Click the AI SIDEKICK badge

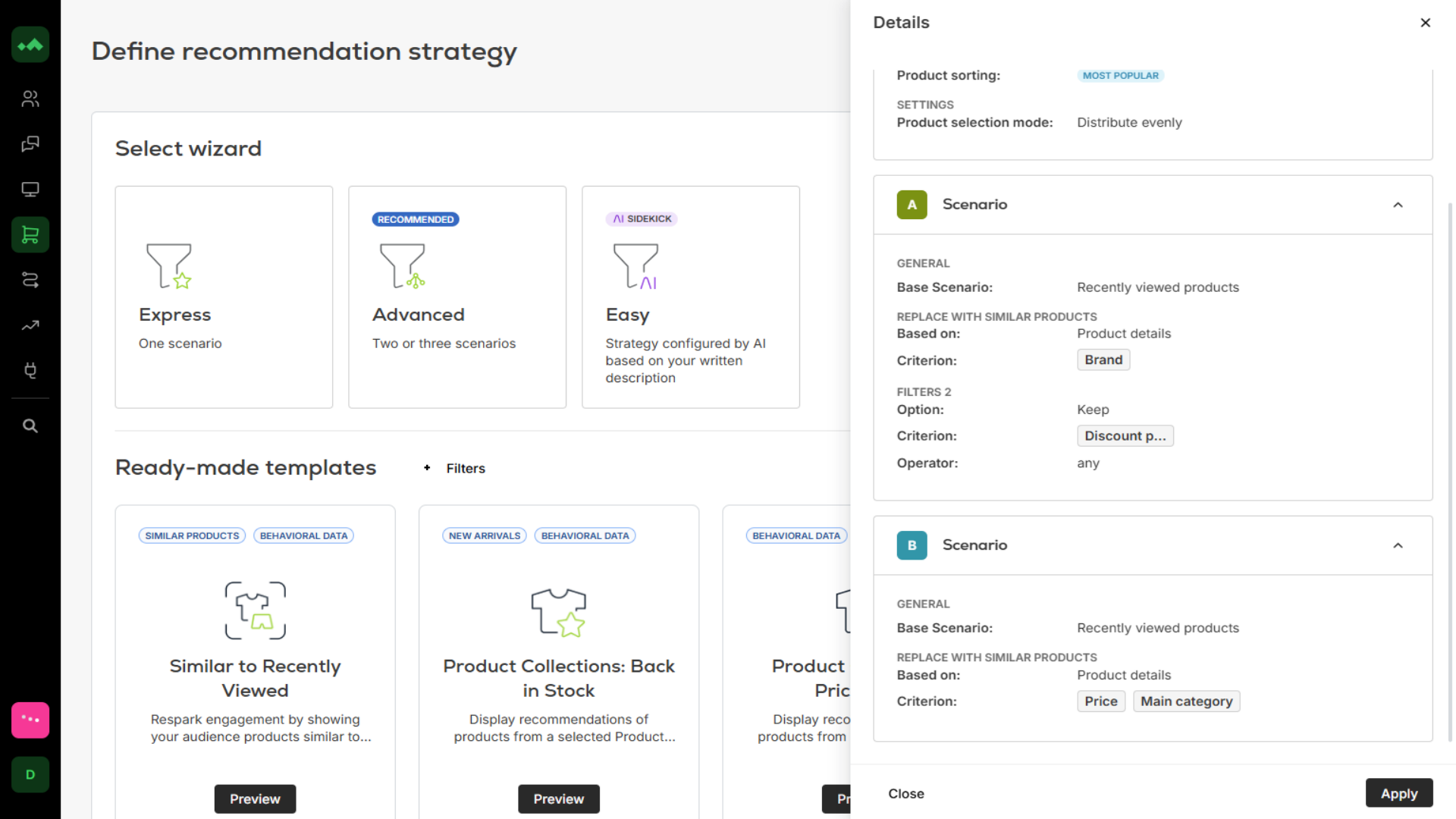pos(642,218)
